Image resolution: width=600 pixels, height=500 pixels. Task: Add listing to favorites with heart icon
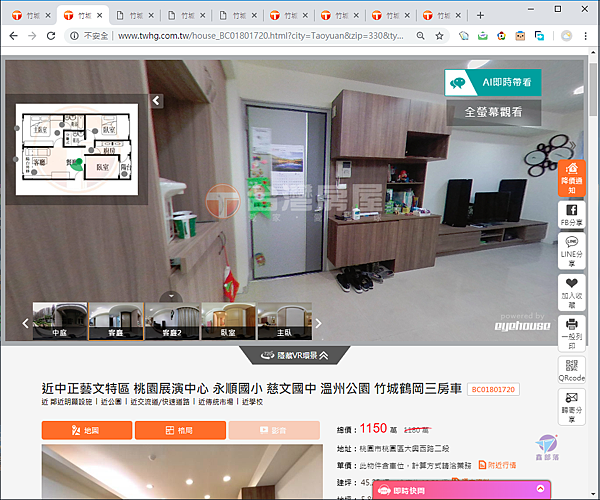(572, 292)
